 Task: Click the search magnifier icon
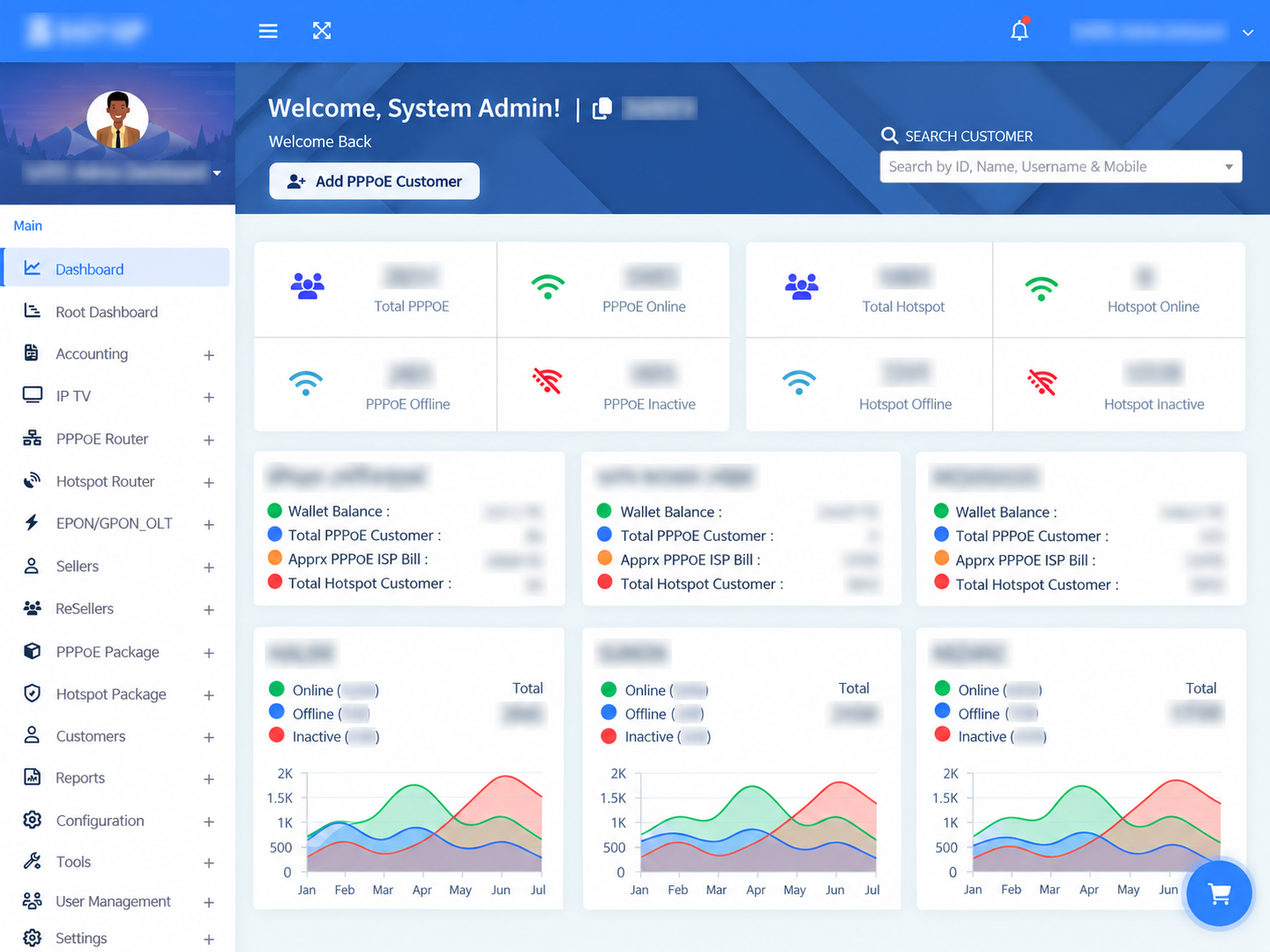point(889,136)
